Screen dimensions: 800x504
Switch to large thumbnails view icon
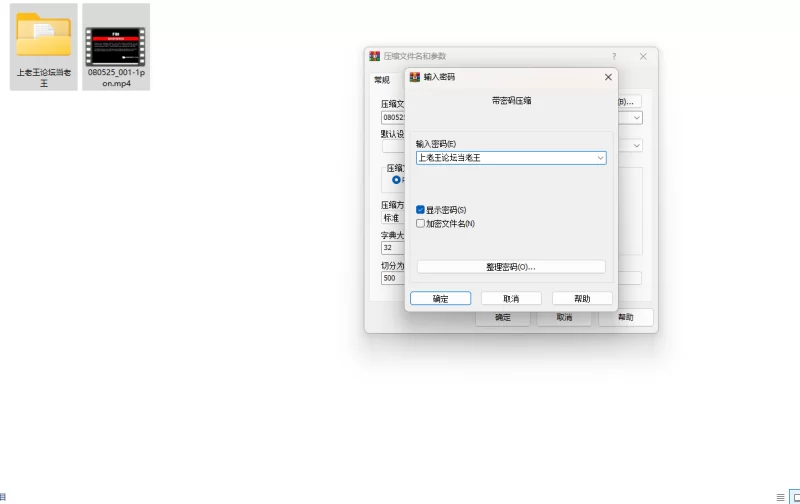pos(795,497)
